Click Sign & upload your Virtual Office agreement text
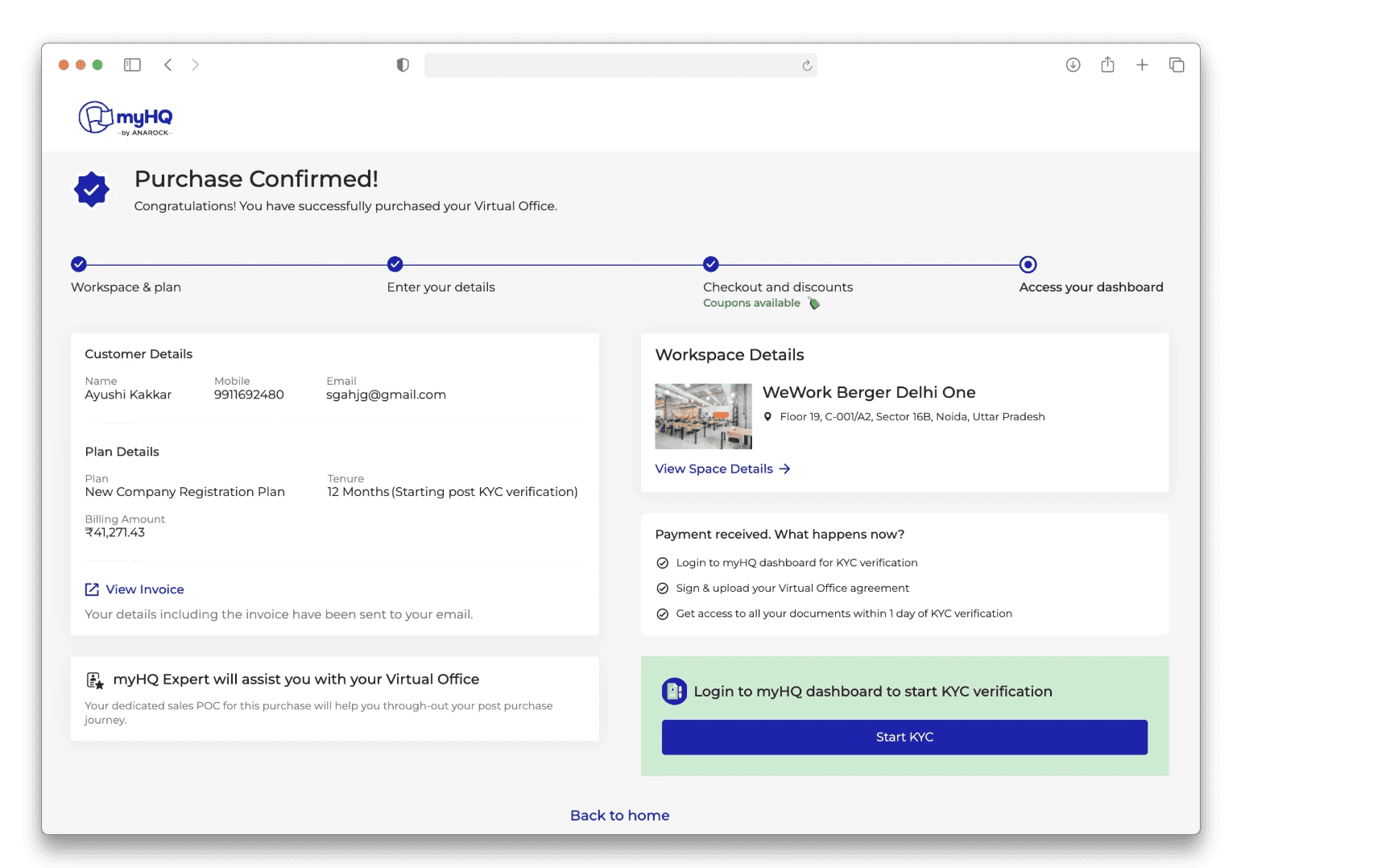1394x868 pixels. coord(792,589)
